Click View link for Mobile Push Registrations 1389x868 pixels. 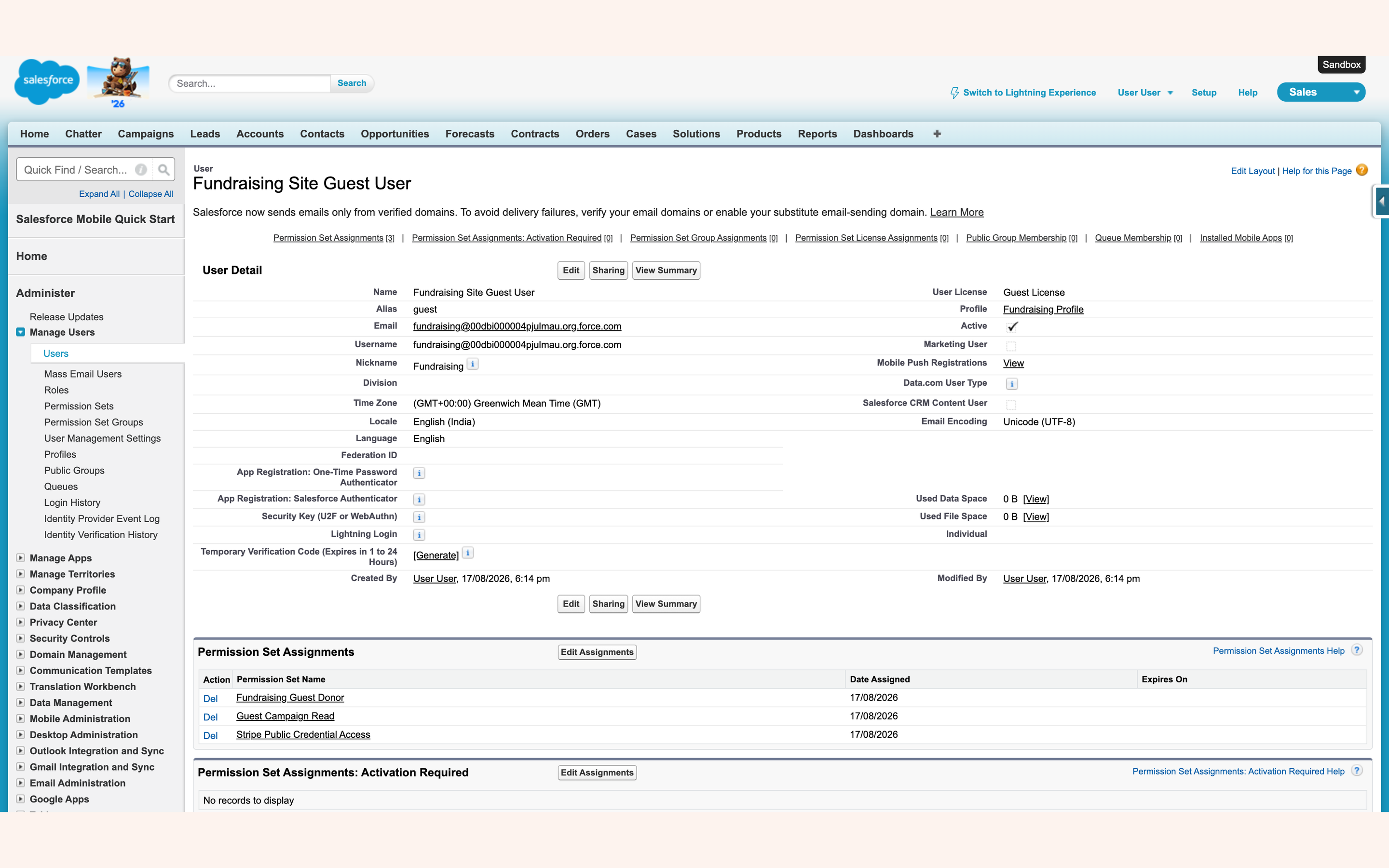[1013, 364]
